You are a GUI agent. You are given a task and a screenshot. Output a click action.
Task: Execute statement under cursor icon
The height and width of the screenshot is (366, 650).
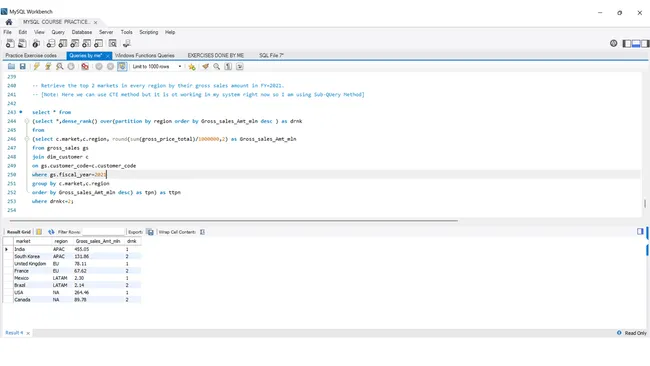click(48, 66)
